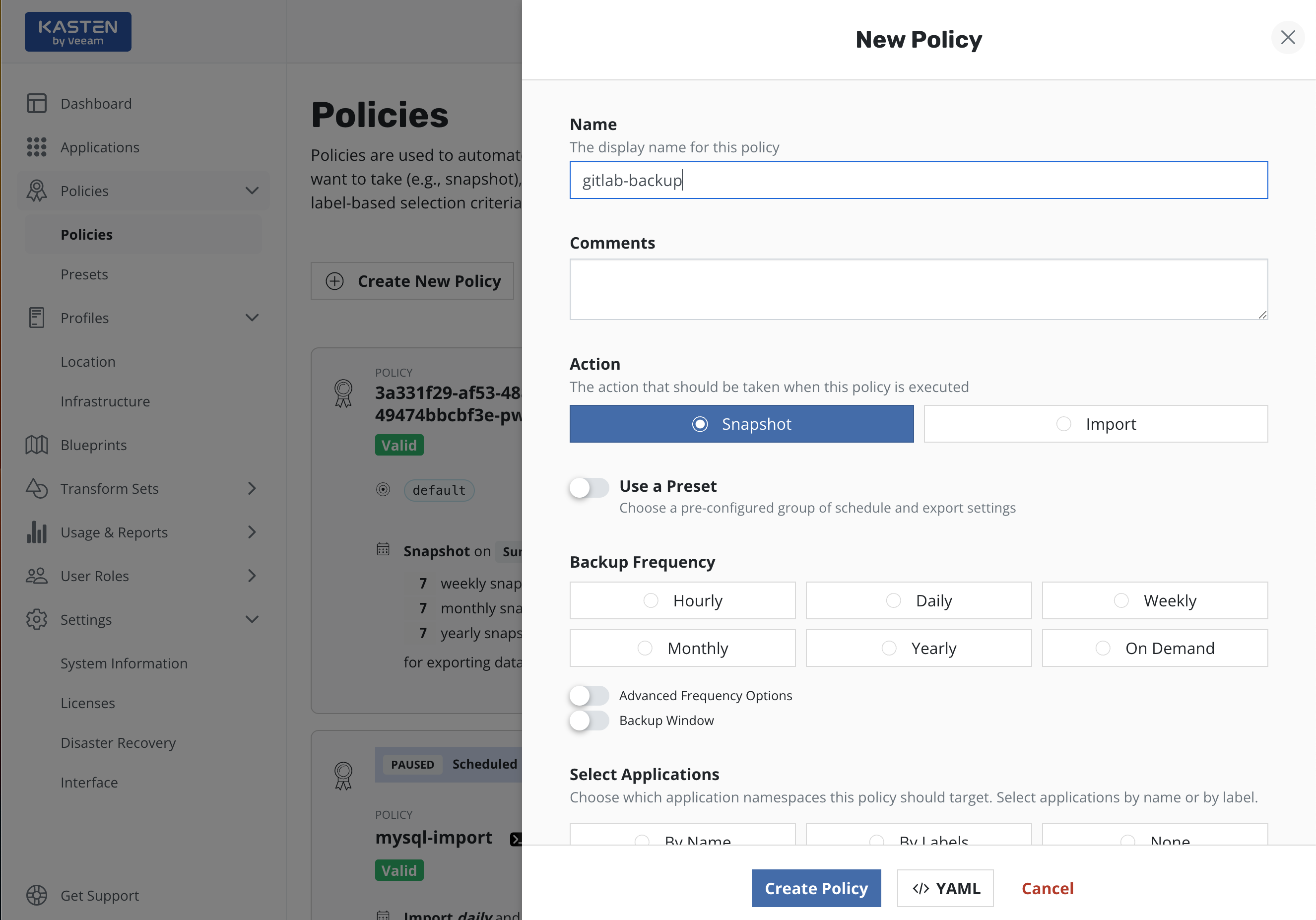Click the Kasten by Veeam logo
The width and height of the screenshot is (1316, 920).
pos(78,32)
